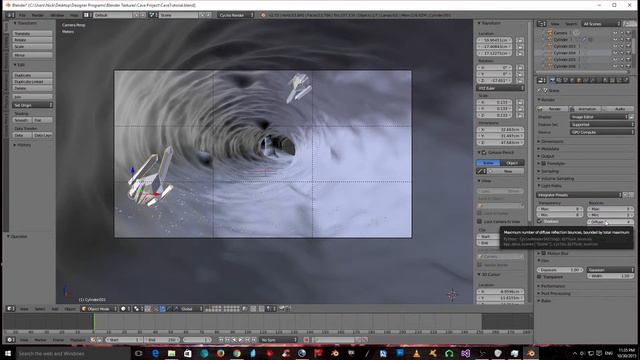Viewport: 640px width, 360px height.
Task: Select the Render properties tab icon
Action: click(552, 80)
